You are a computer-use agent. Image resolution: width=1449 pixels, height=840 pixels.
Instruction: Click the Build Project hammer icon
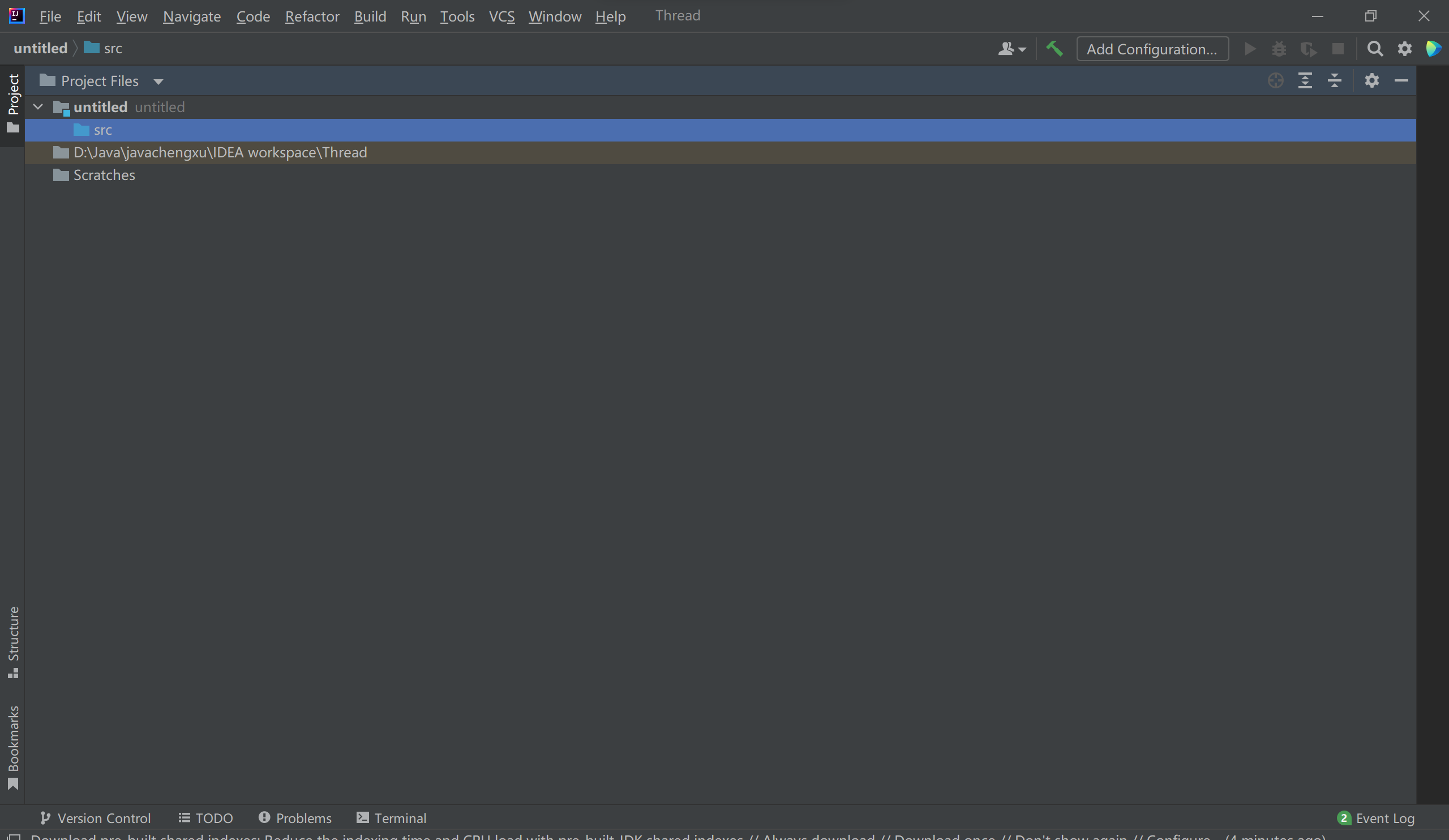(x=1054, y=49)
